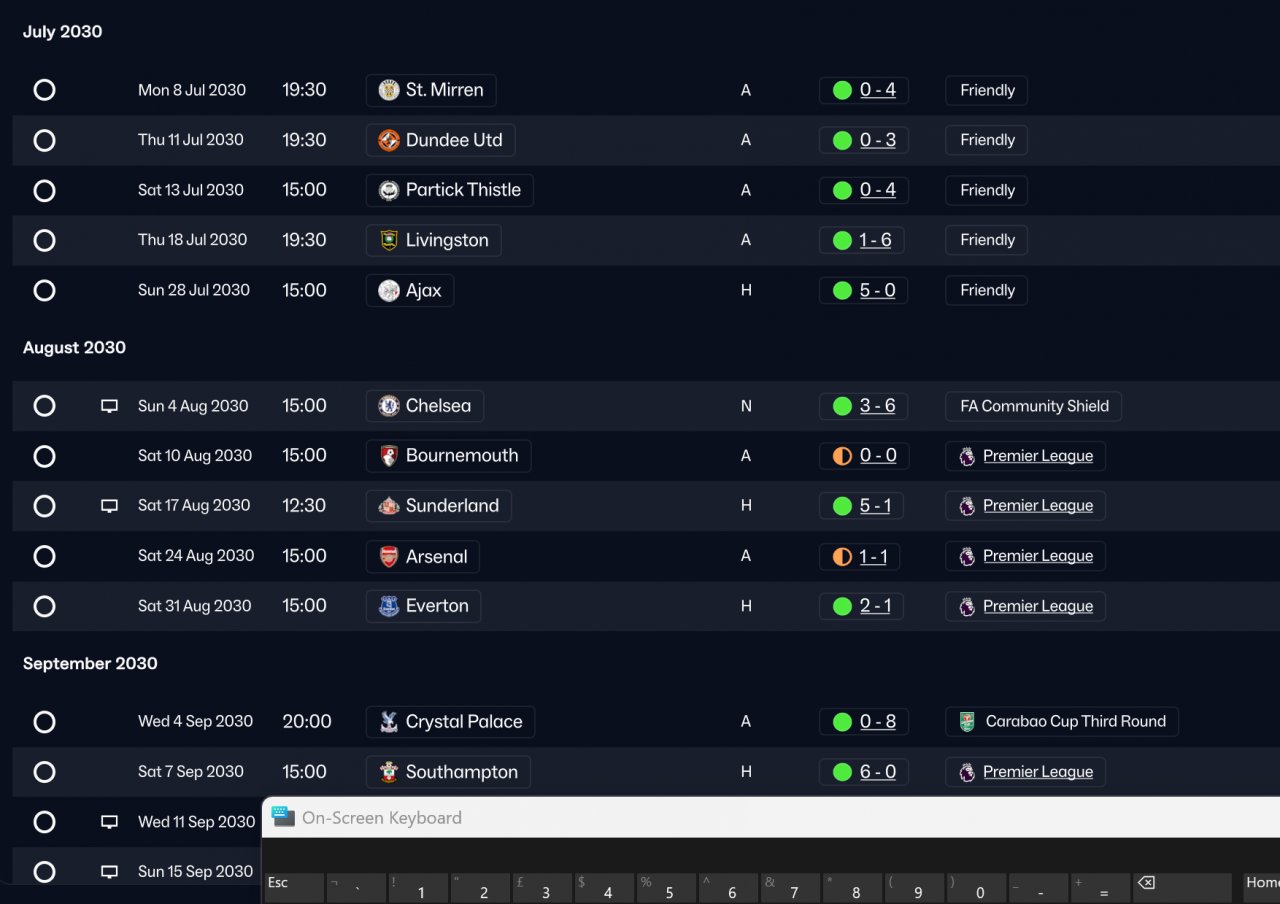
Task: Click Premier League logo in Bournemouth row
Action: coord(967,456)
